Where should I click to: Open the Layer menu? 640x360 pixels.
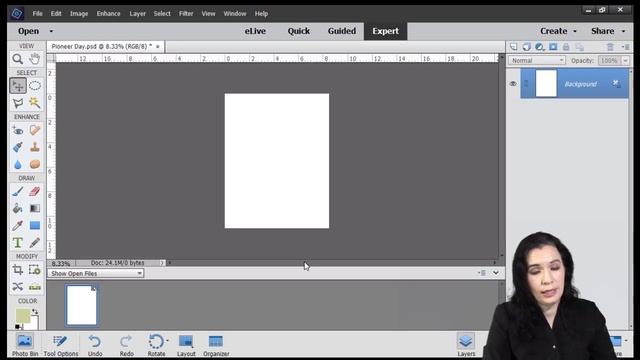pos(138,13)
